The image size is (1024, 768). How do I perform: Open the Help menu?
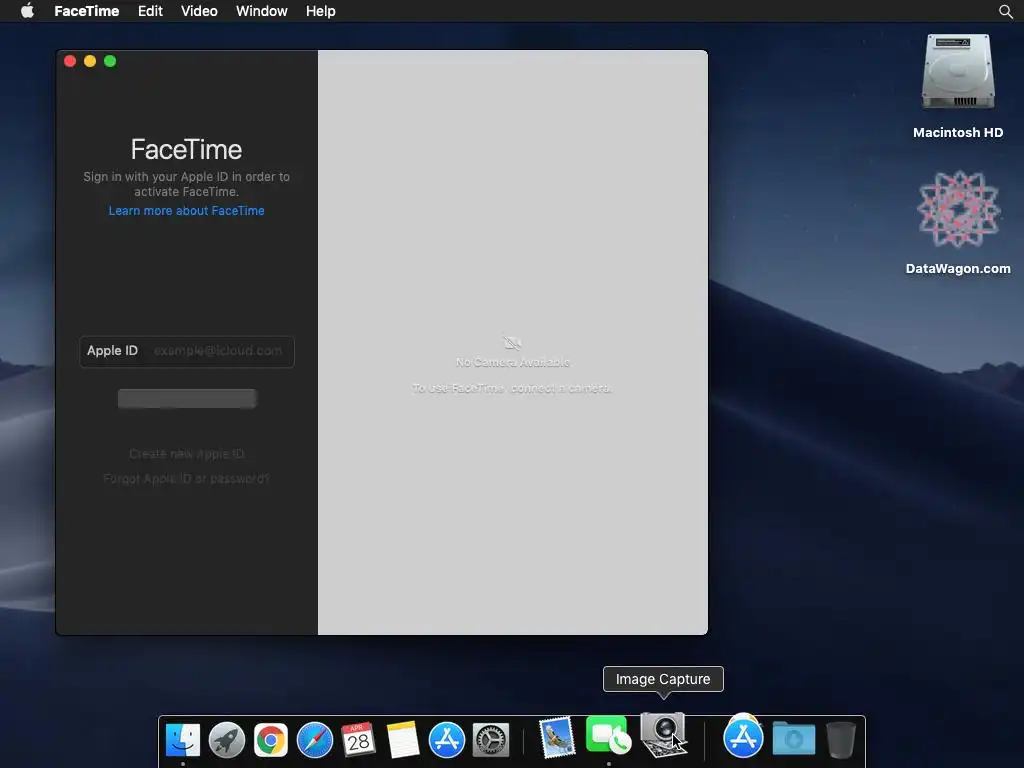point(321,11)
